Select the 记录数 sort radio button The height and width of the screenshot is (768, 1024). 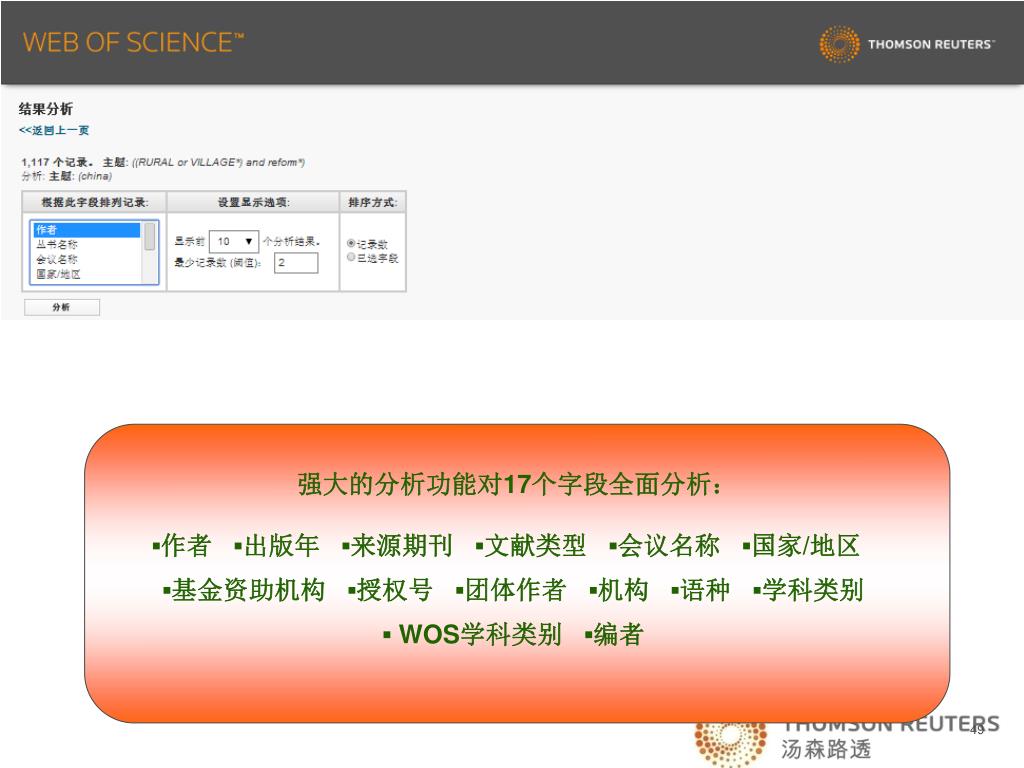(x=351, y=244)
